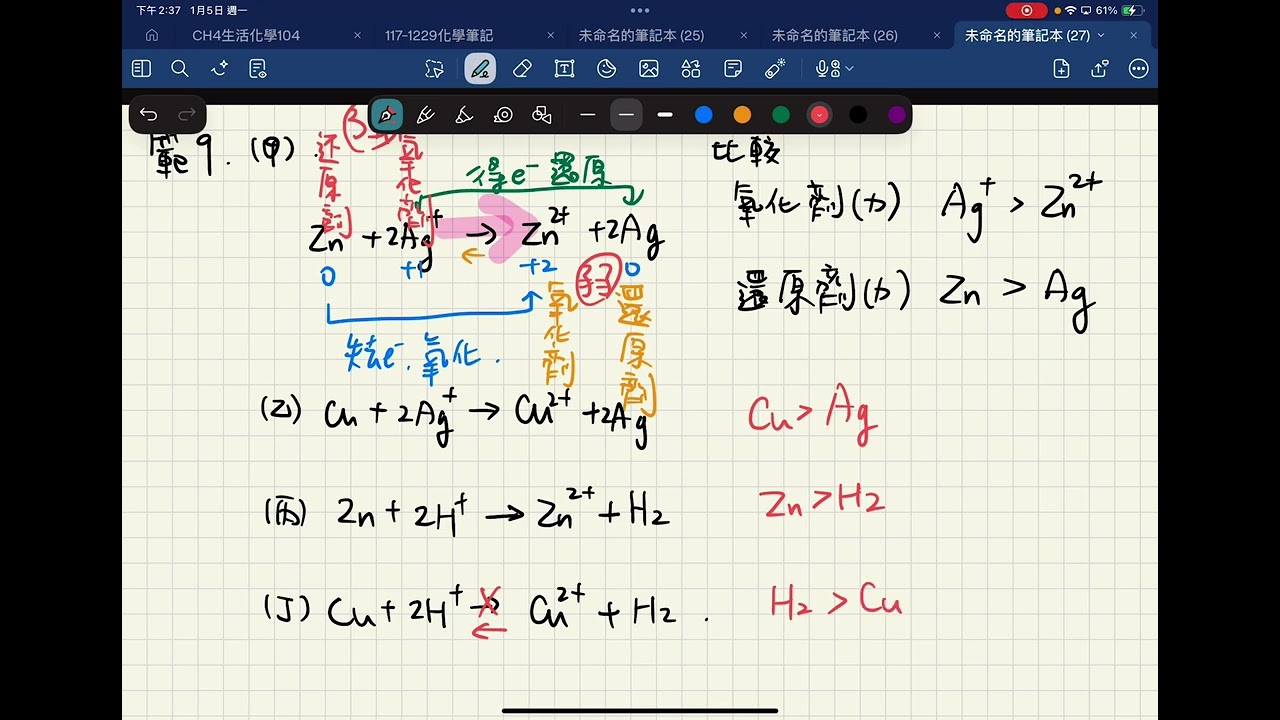Switch to the CH4生活化學104 tab
1280x720 pixels.
pyautogui.click(x=246, y=35)
